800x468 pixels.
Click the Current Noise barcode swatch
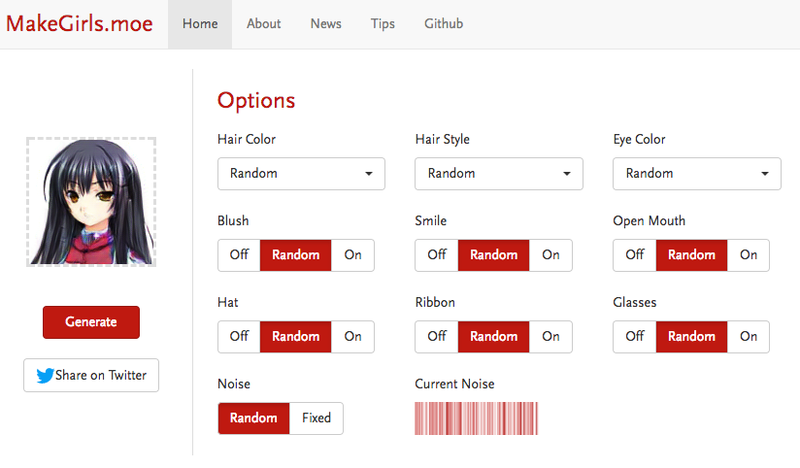pos(476,418)
